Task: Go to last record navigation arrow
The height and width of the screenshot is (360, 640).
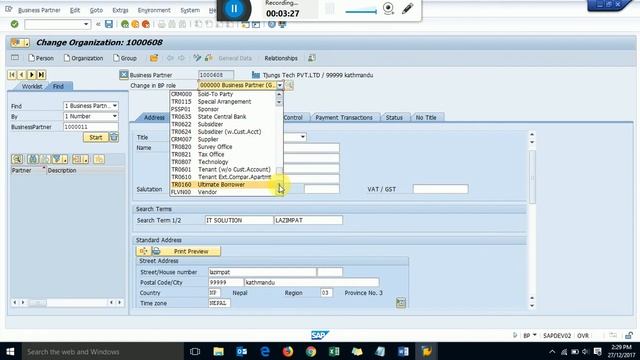Action: 41,75
